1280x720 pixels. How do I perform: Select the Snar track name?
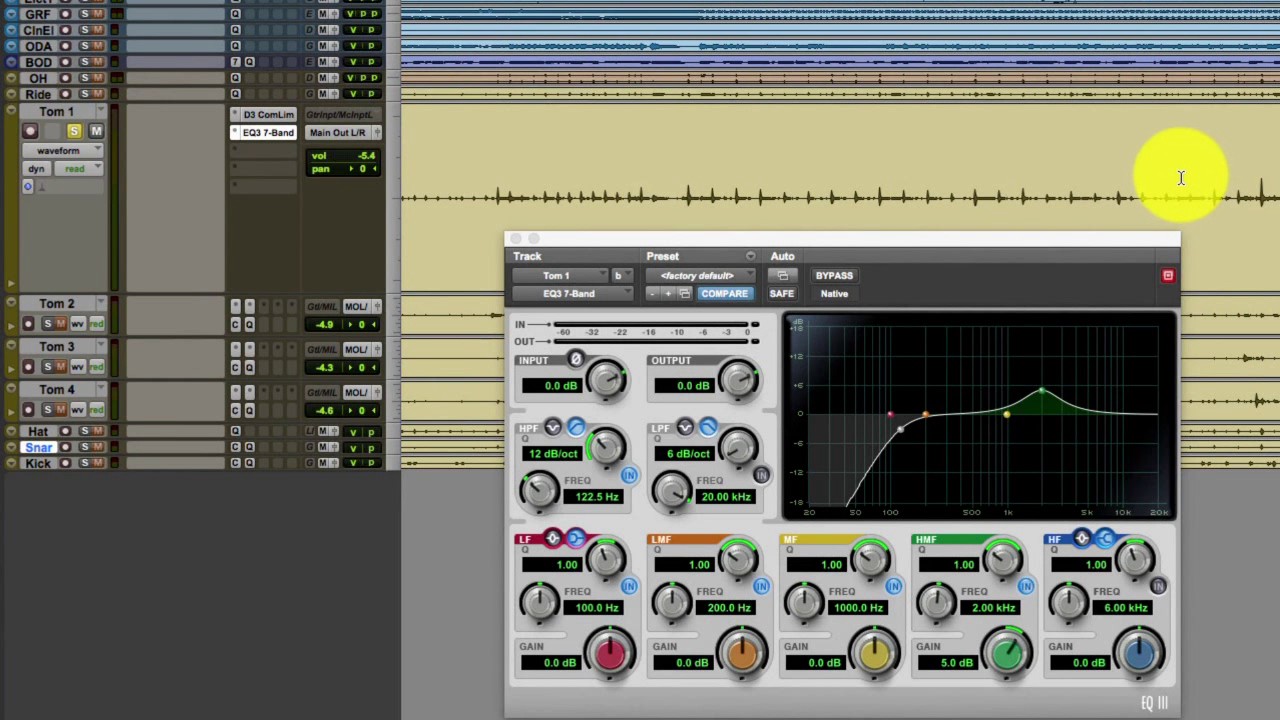pos(38,447)
